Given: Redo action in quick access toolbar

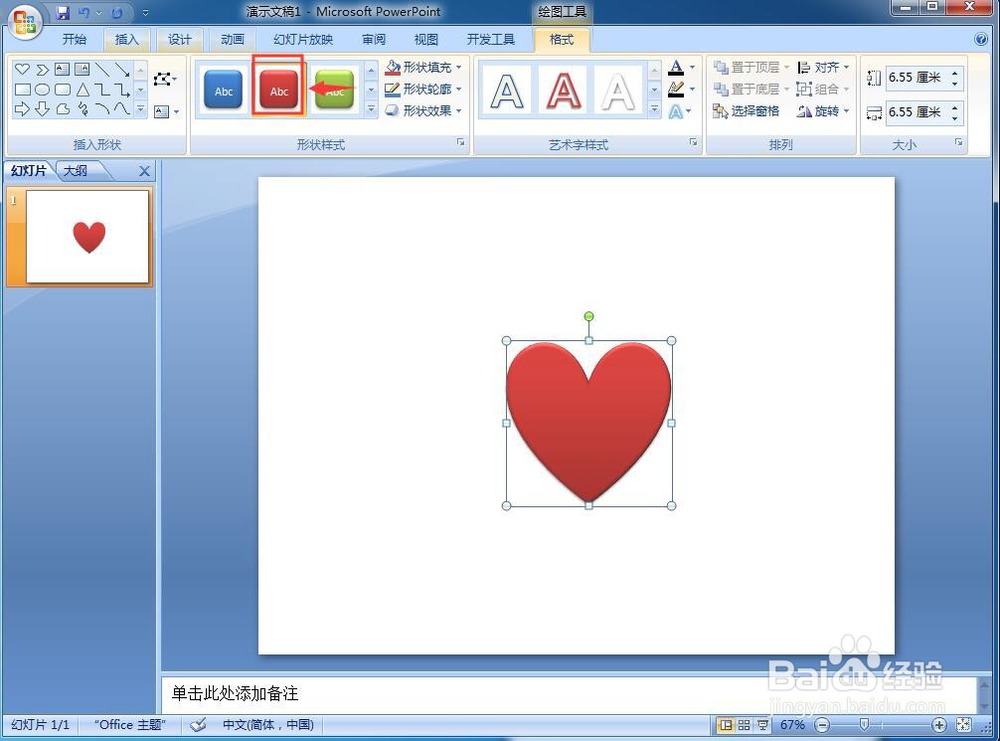Looking at the screenshot, I should click(117, 12).
